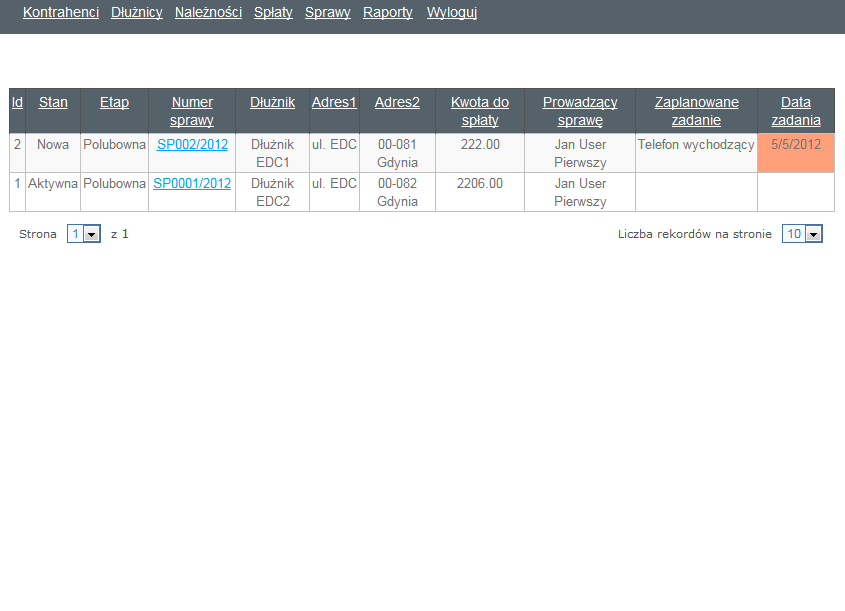Sort by Stan column header

tap(53, 102)
